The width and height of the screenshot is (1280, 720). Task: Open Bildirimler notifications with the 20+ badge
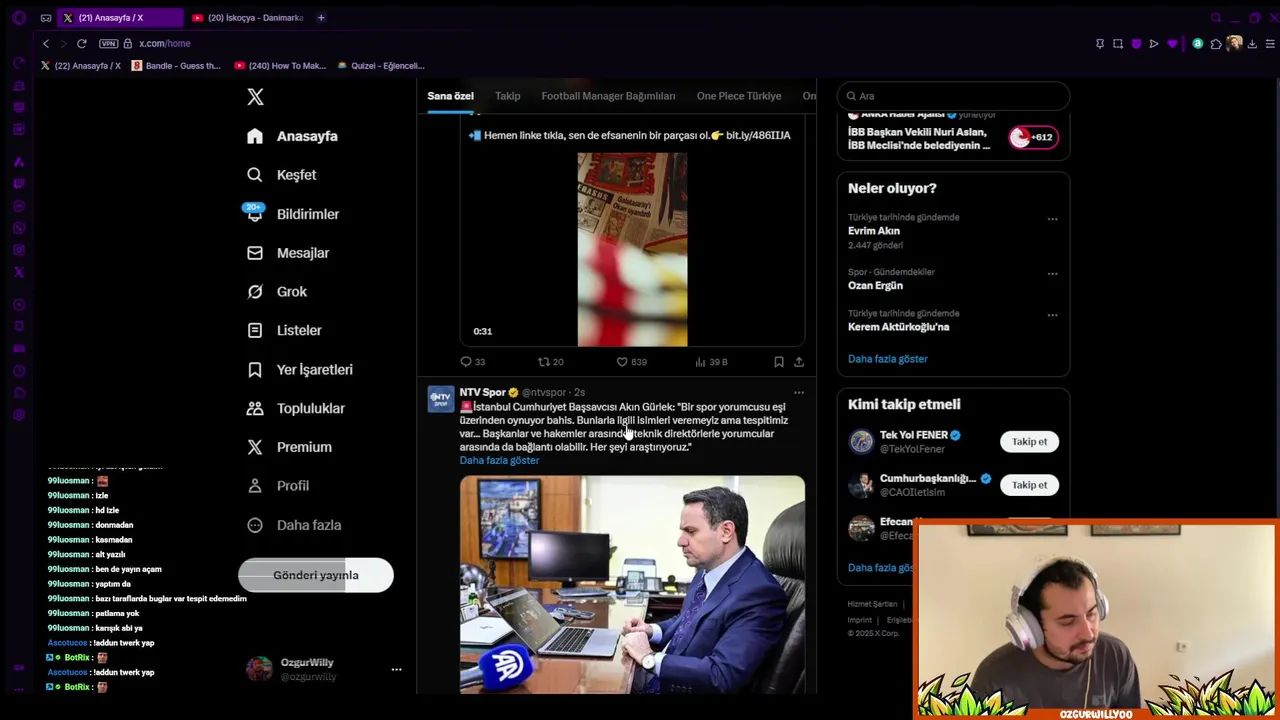(293, 214)
